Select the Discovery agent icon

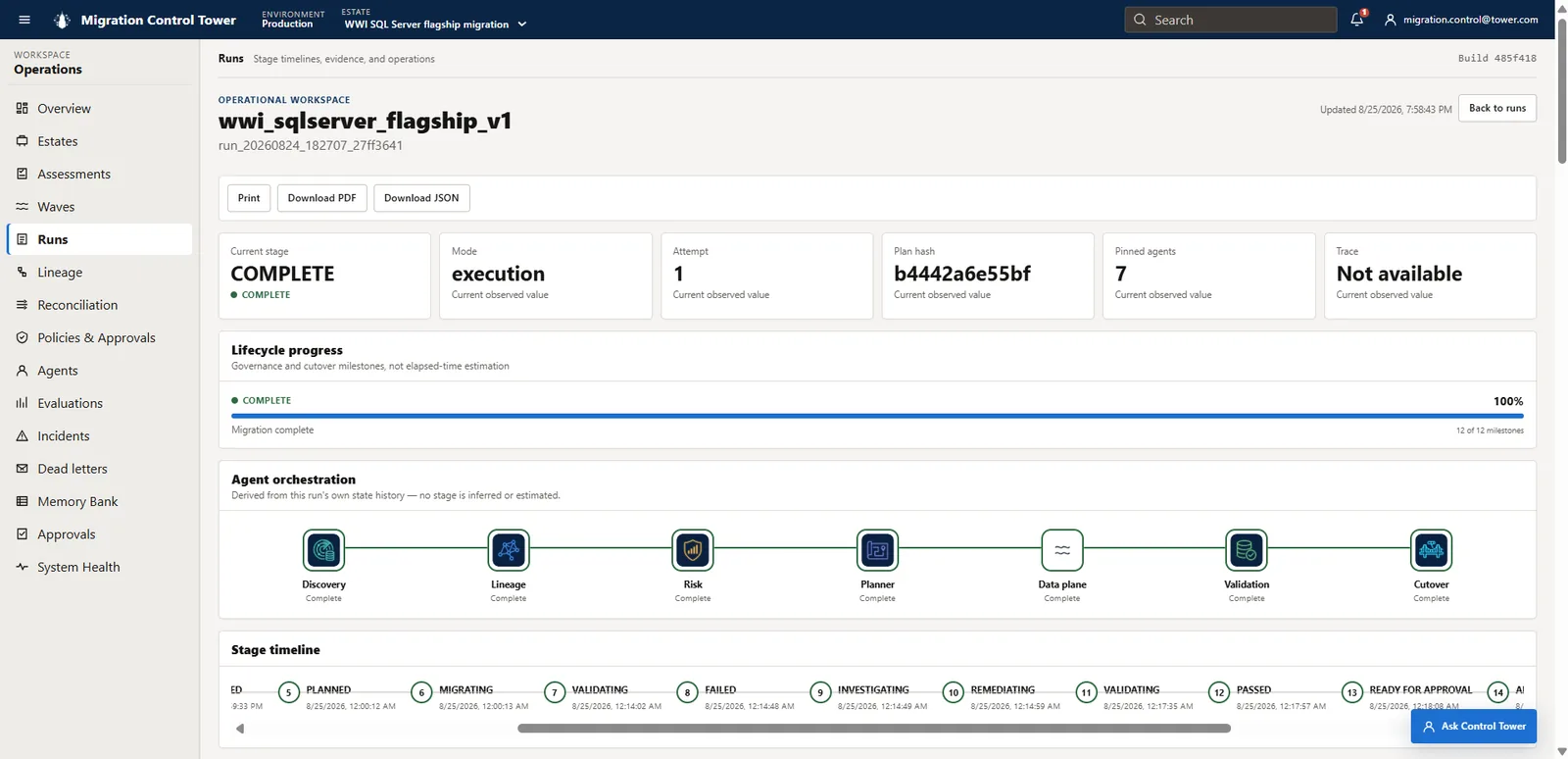(x=323, y=550)
